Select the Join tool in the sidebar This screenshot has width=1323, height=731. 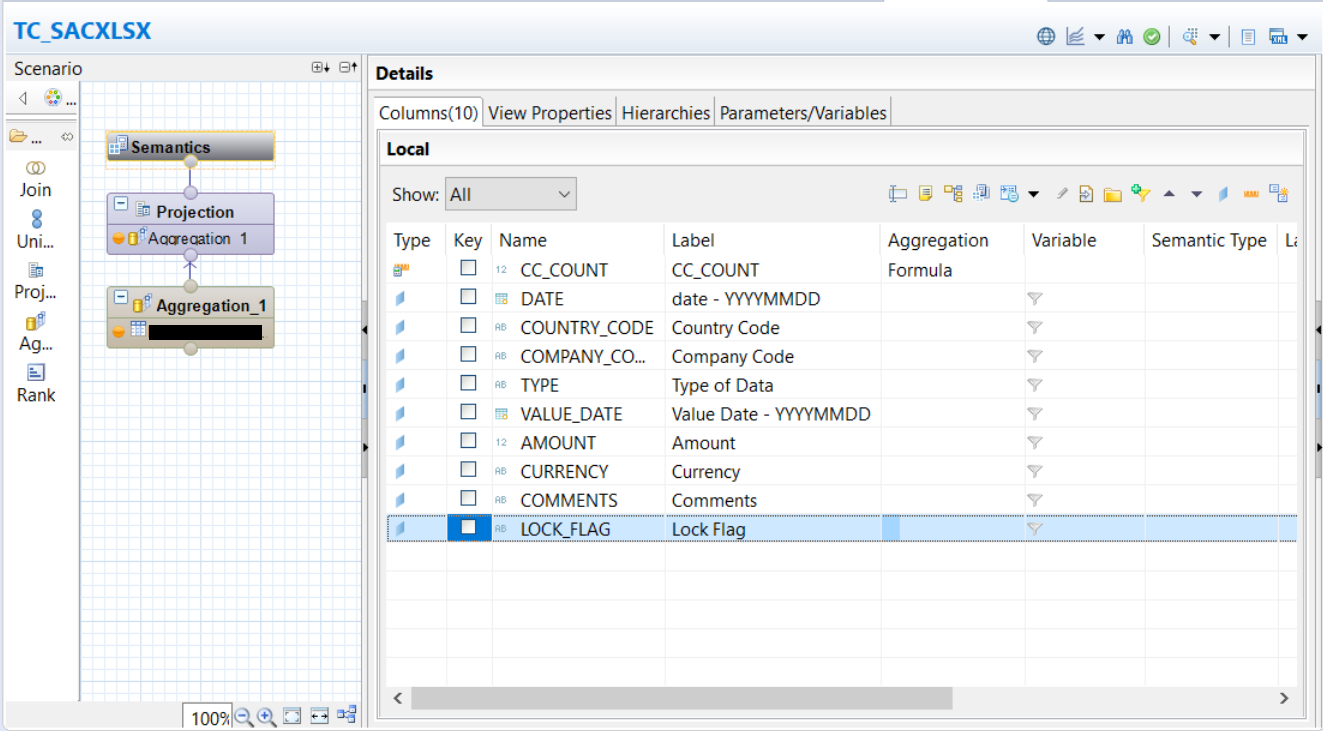[35, 178]
